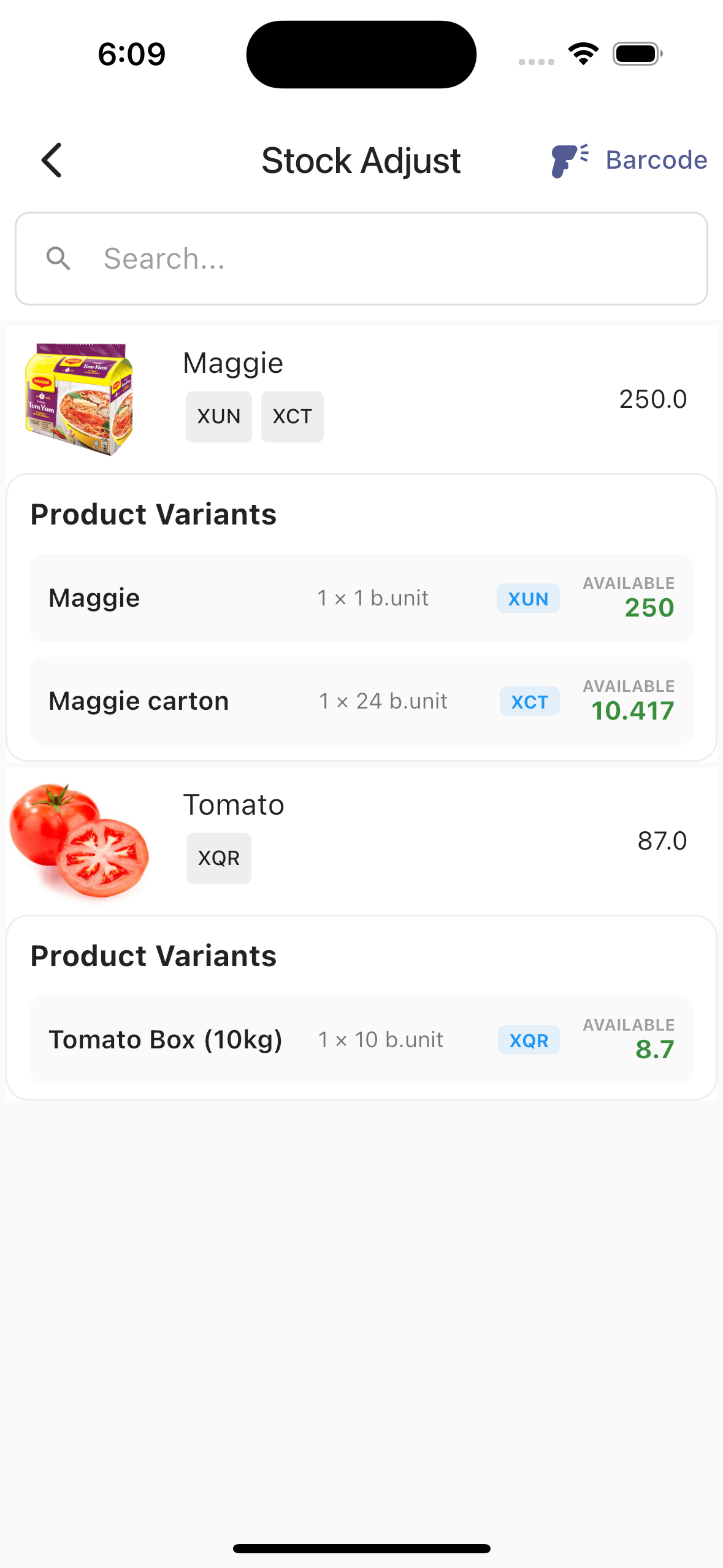The width and height of the screenshot is (723, 1568).
Task: Open the Maggie noodle product image
Action: click(x=79, y=399)
